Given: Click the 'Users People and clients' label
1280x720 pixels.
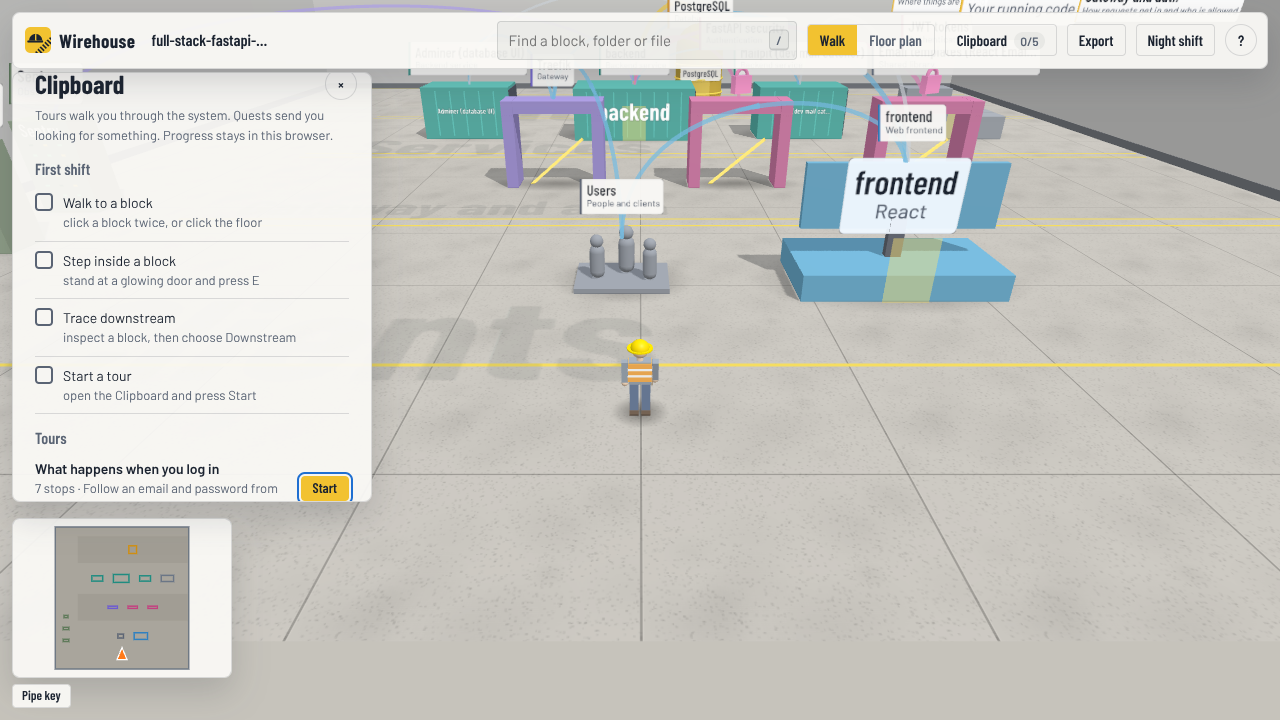Looking at the screenshot, I should 622,196.
